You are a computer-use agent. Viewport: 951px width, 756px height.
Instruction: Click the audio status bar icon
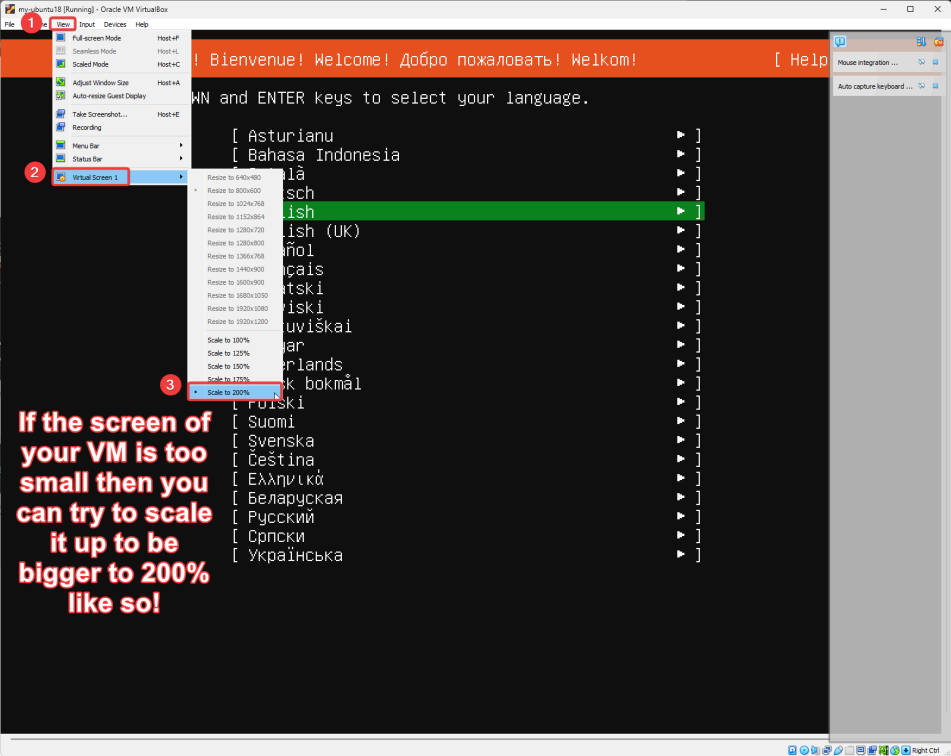(815, 751)
